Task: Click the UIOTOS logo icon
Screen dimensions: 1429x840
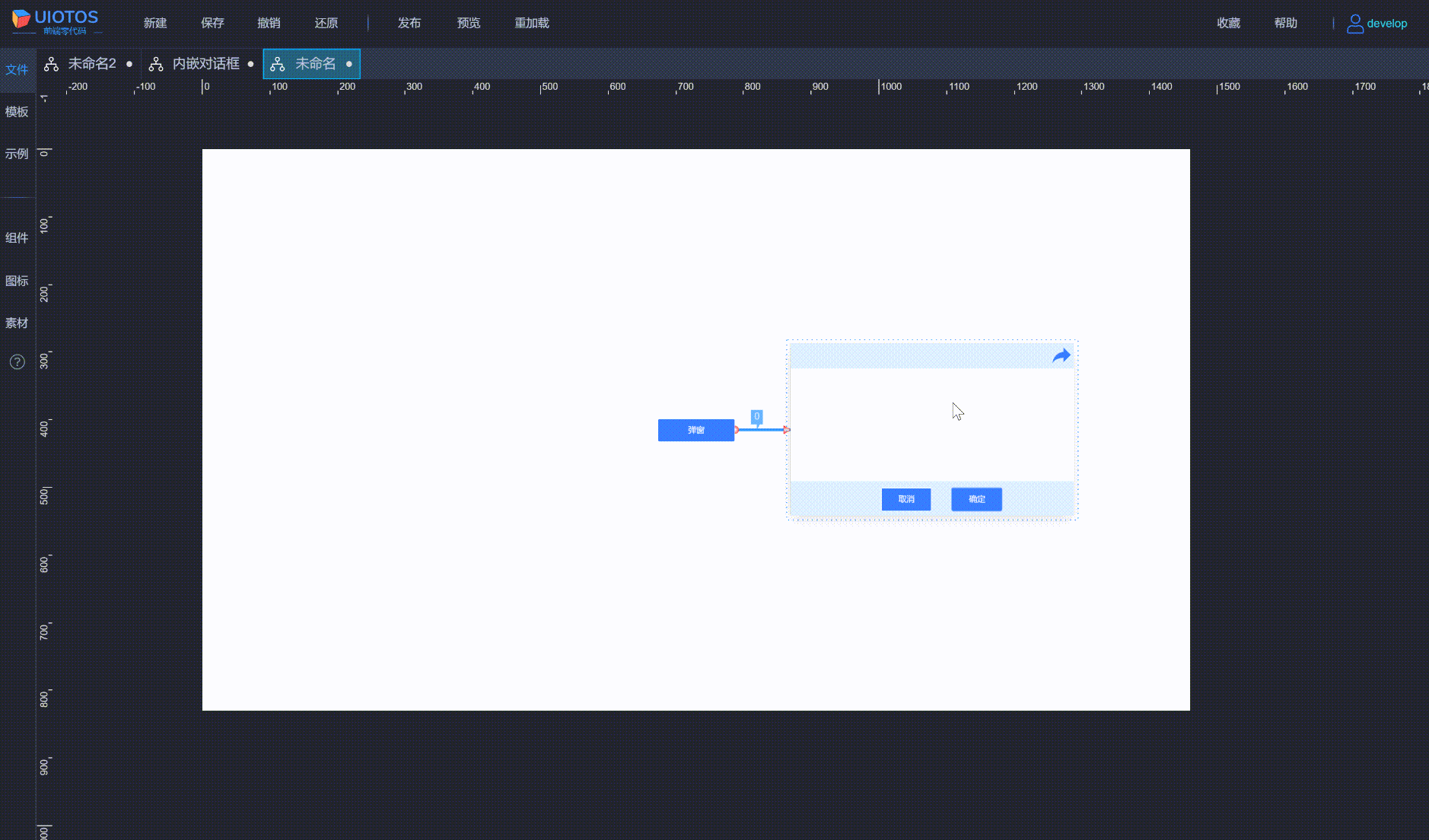Action: (21, 18)
